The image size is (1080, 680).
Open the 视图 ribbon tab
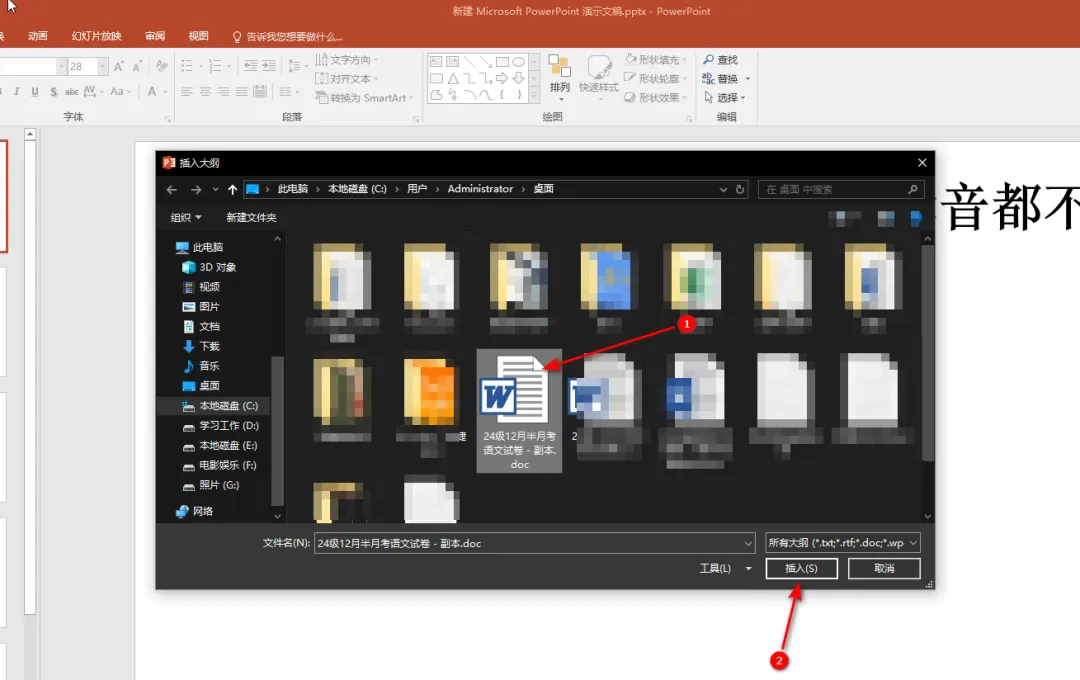198,36
